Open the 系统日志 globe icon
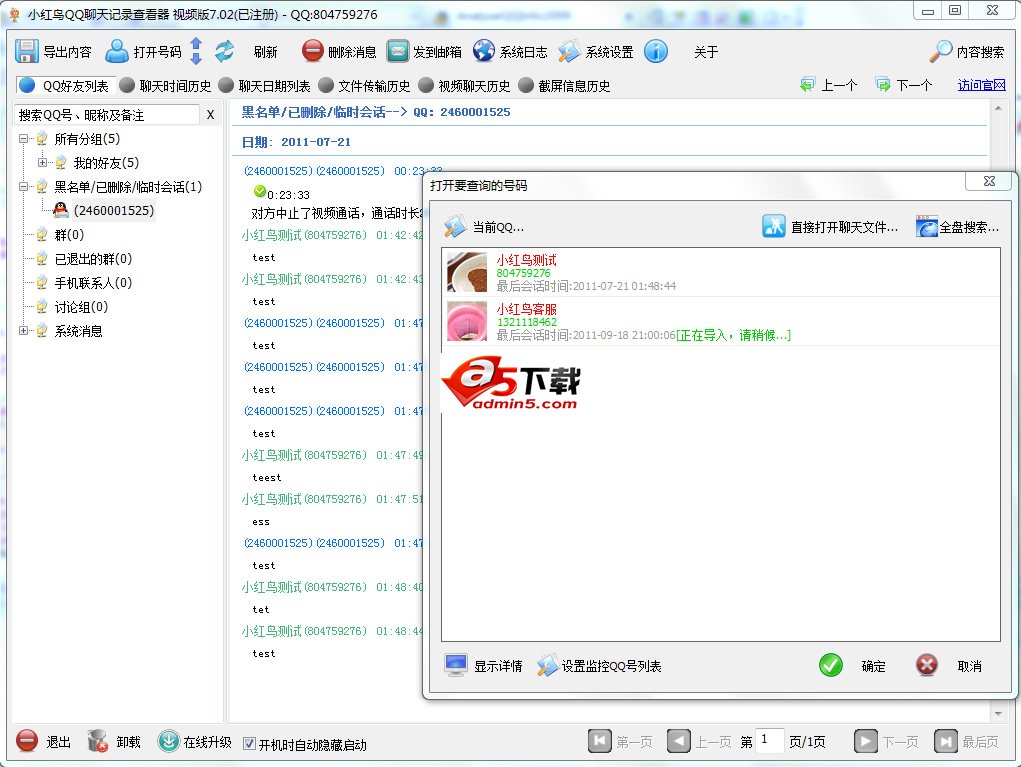Image resolution: width=1021 pixels, height=767 pixels. point(484,51)
